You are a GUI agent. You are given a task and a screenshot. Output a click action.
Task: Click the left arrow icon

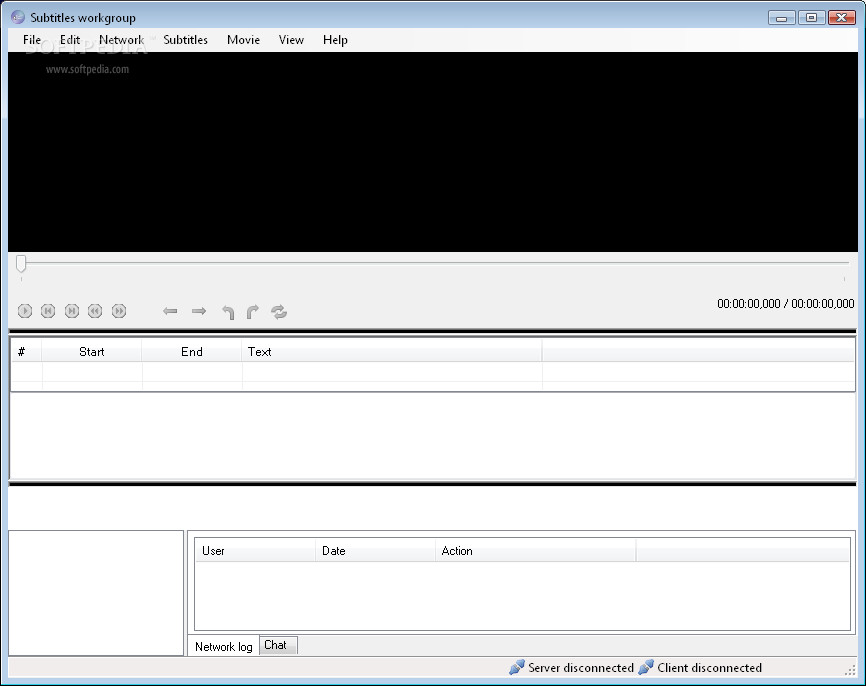pos(170,312)
